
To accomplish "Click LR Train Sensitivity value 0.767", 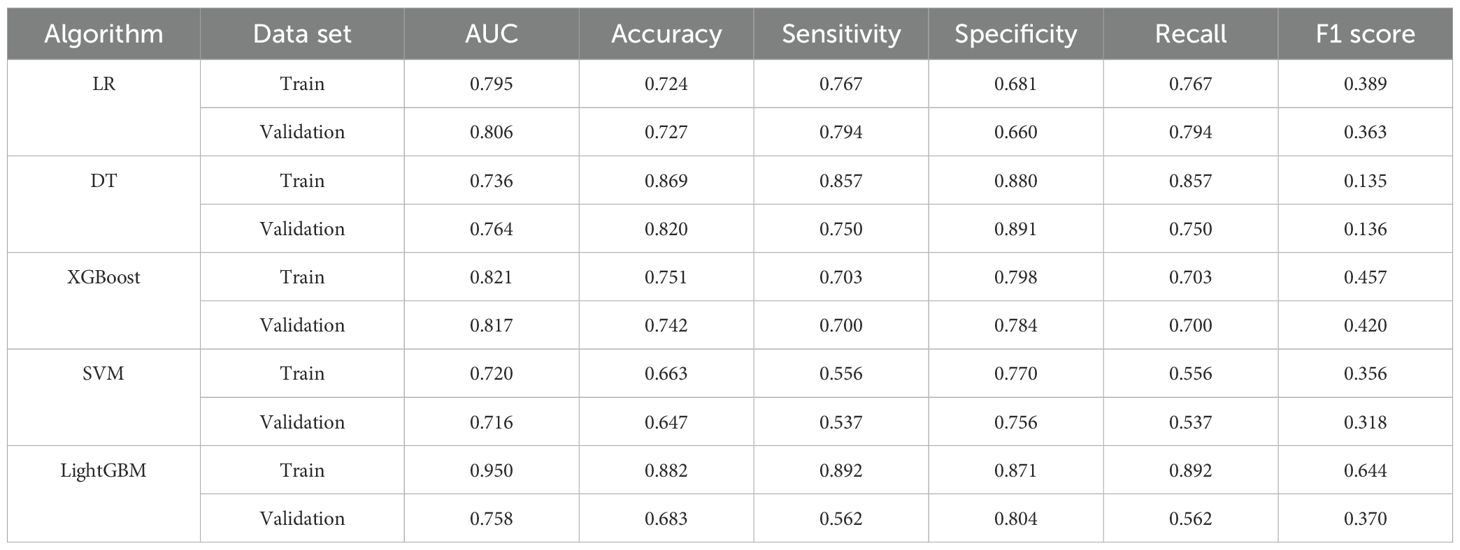I will click(x=841, y=84).
